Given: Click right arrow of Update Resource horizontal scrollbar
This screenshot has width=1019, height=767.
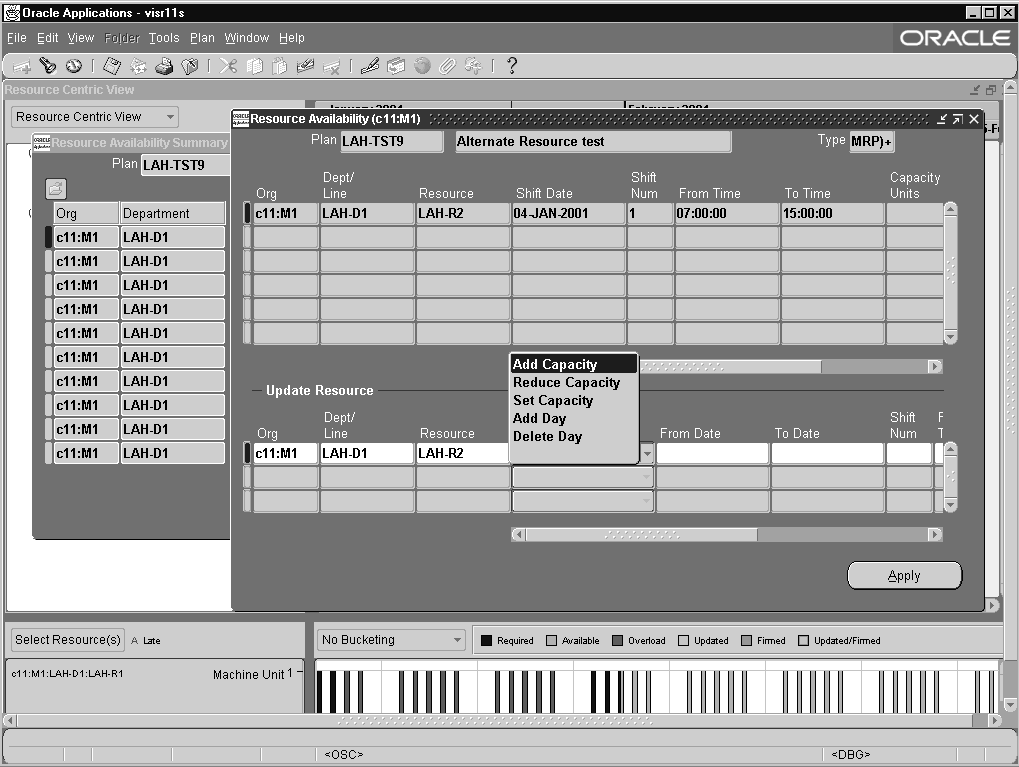Looking at the screenshot, I should coord(935,534).
